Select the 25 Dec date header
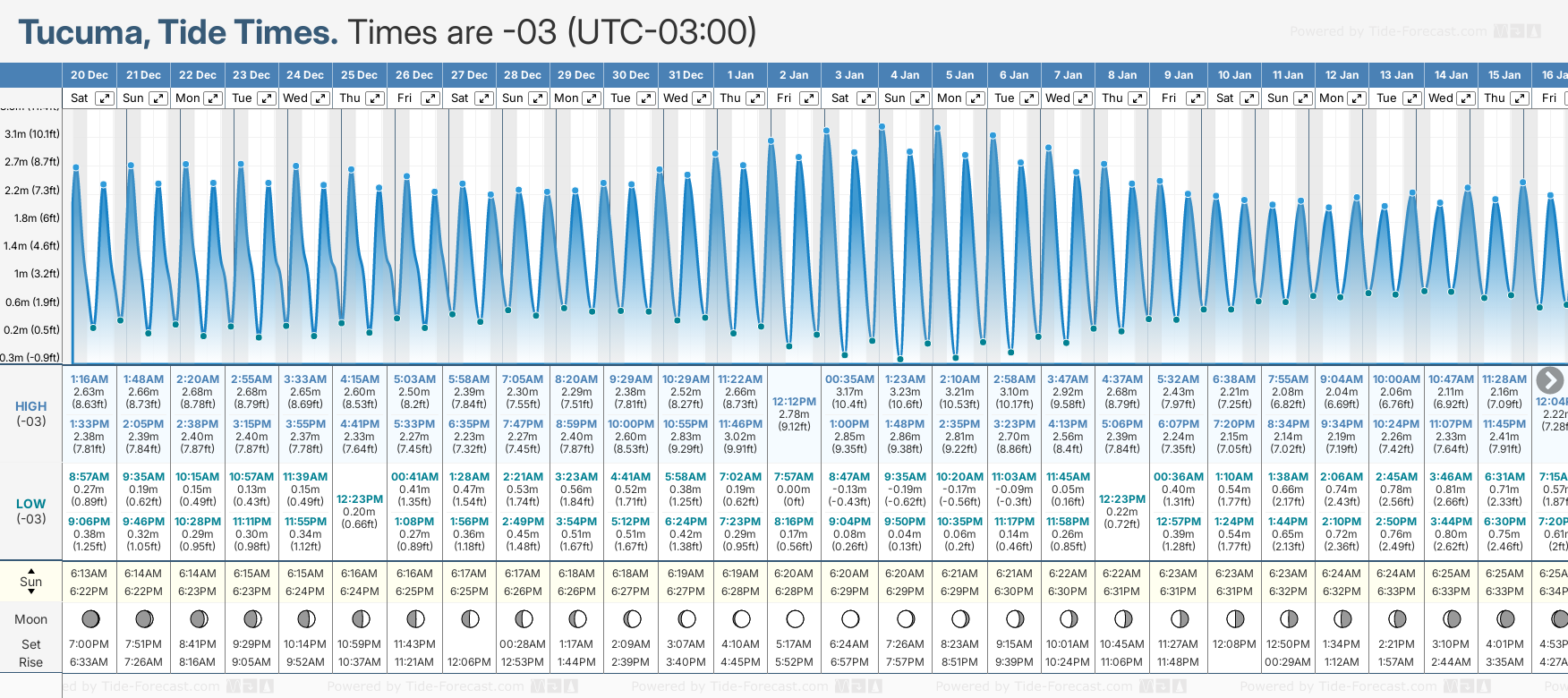Viewport: 1568px width, 698px height. (x=359, y=75)
